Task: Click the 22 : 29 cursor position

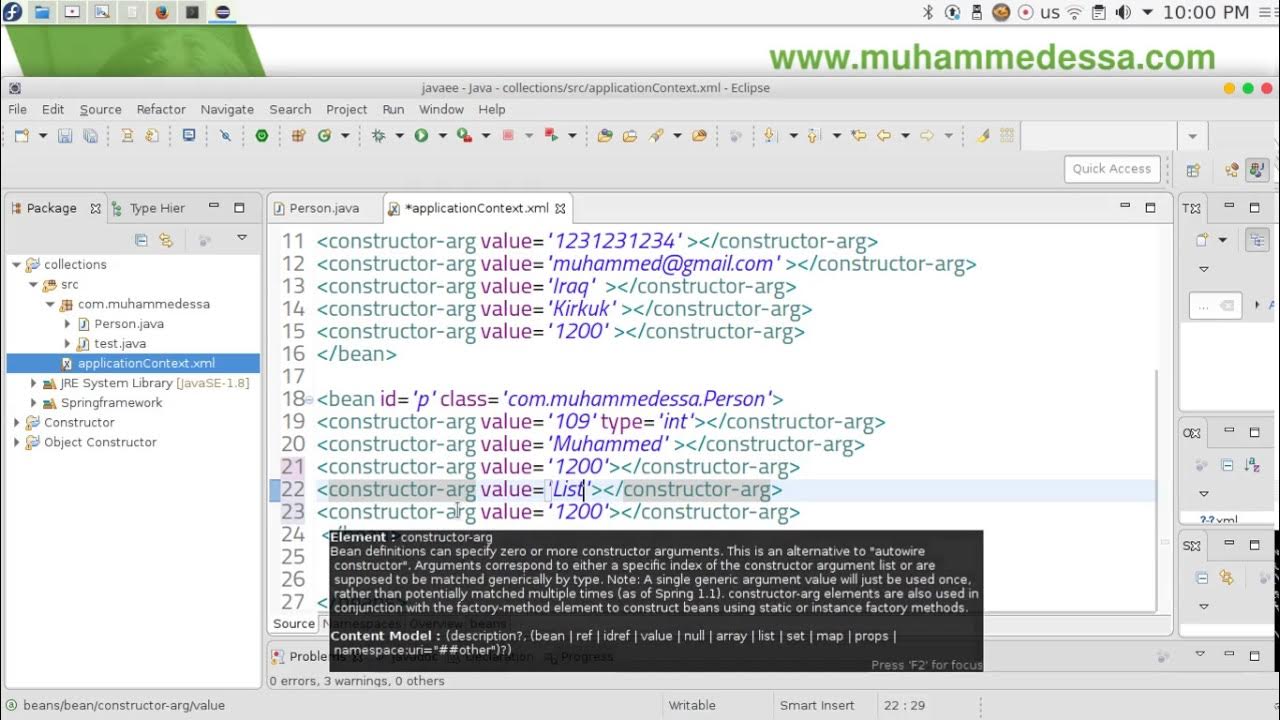Action: (904, 705)
